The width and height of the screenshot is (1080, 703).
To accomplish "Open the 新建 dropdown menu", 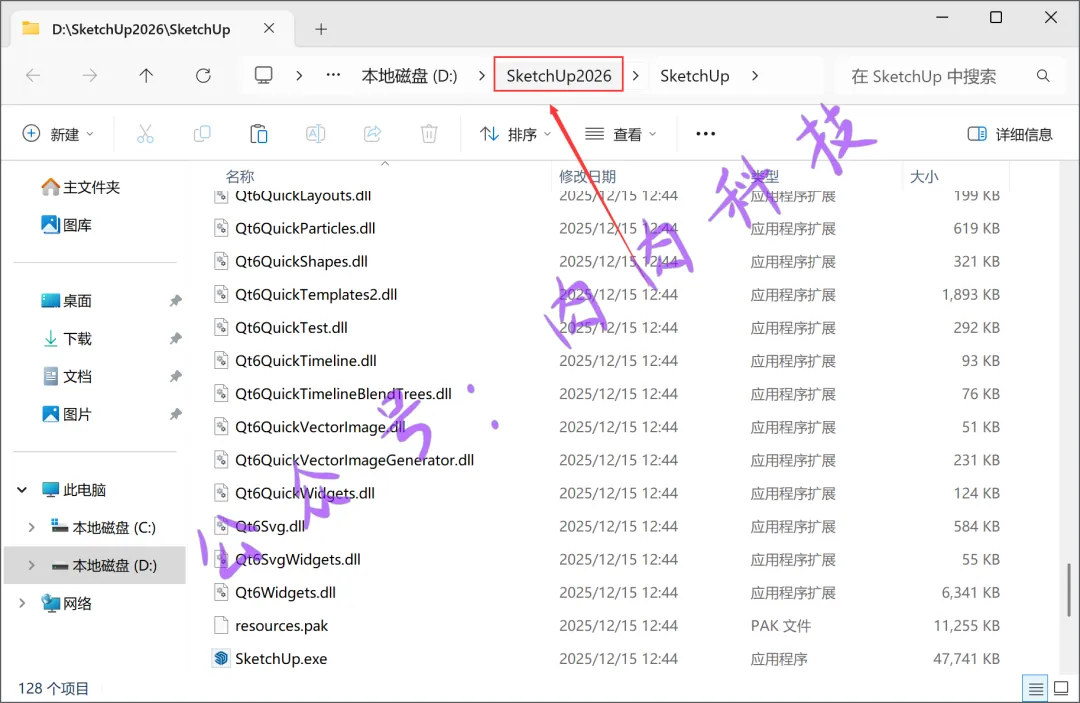I will tap(59, 134).
